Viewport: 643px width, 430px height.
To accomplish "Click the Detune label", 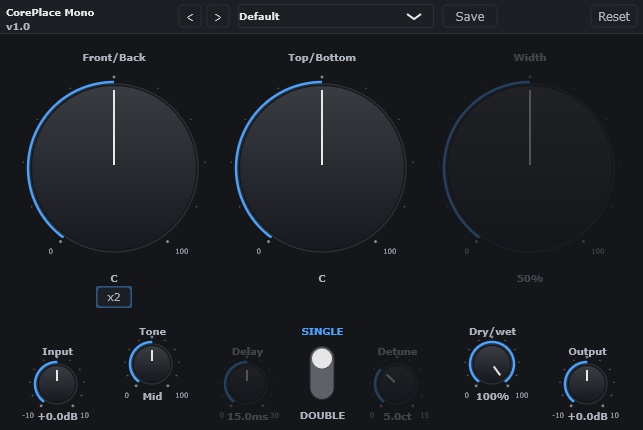I will 397,352.
